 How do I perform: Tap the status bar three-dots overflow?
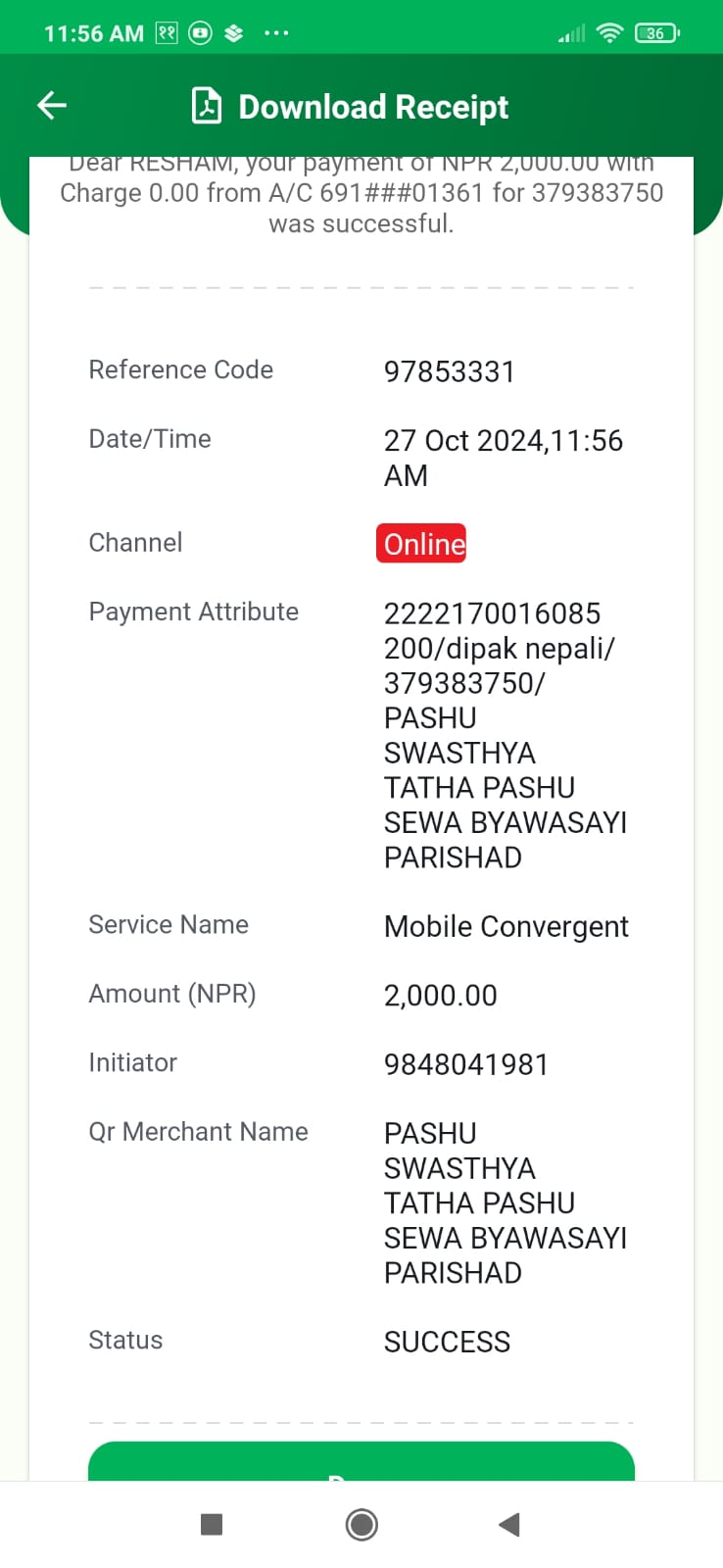277,33
